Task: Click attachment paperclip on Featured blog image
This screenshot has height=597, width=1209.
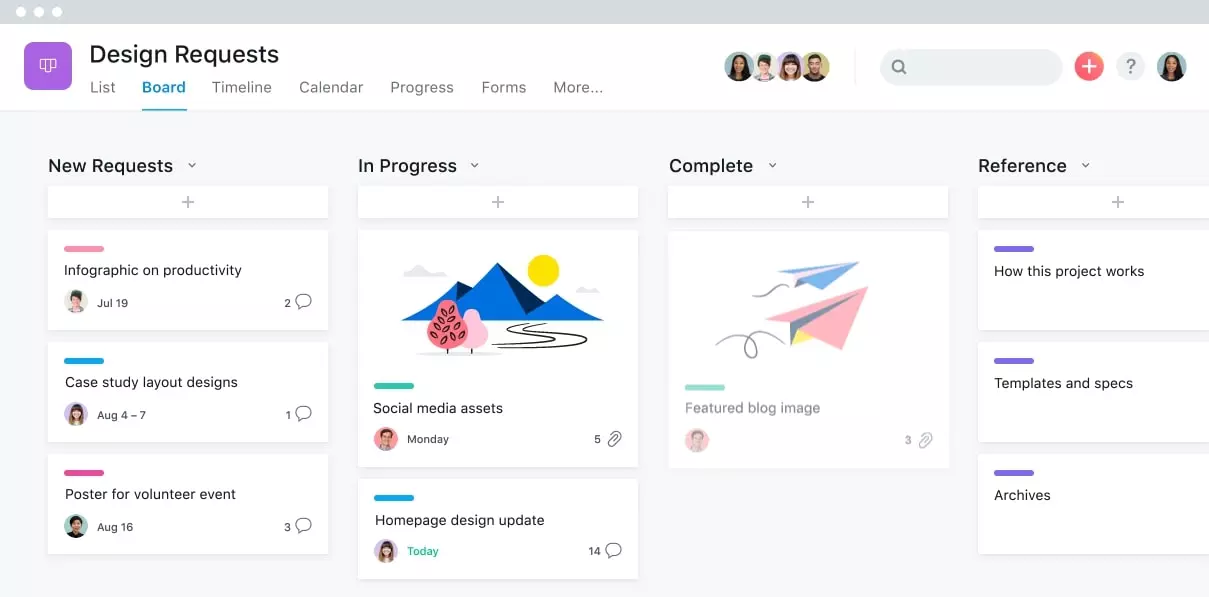Action: 926,439
